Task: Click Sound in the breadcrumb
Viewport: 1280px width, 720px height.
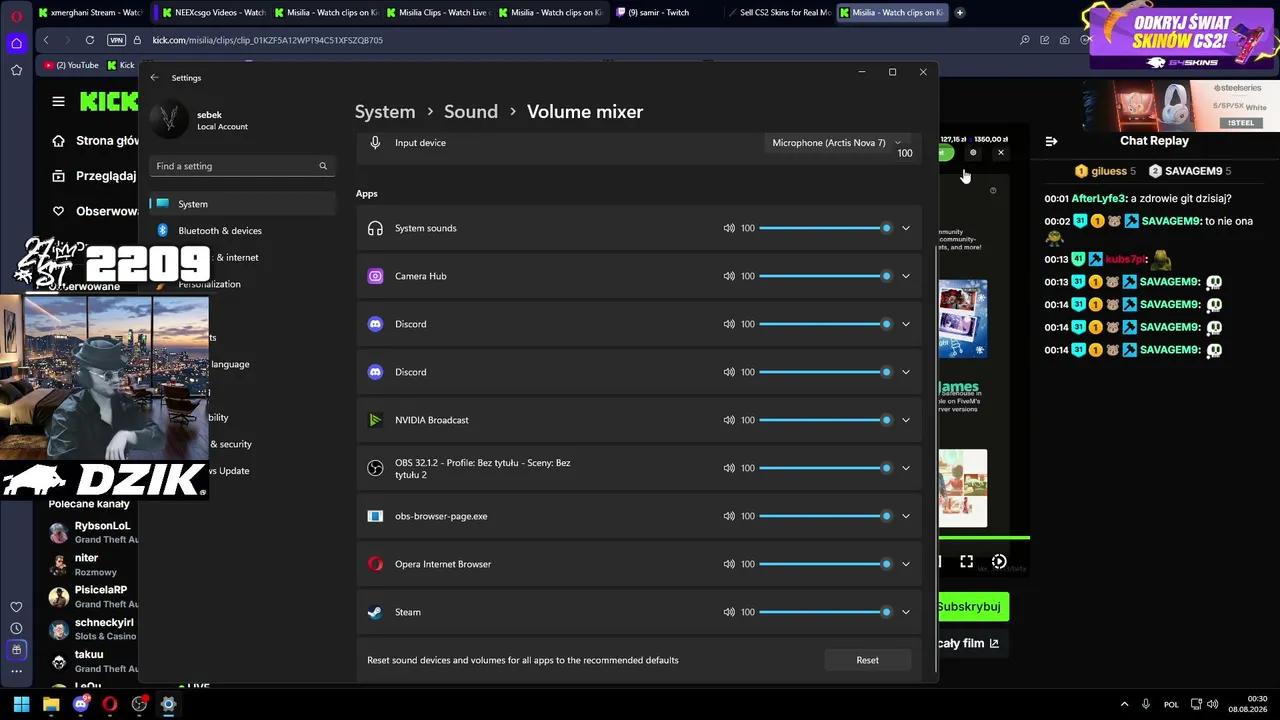Action: (471, 112)
